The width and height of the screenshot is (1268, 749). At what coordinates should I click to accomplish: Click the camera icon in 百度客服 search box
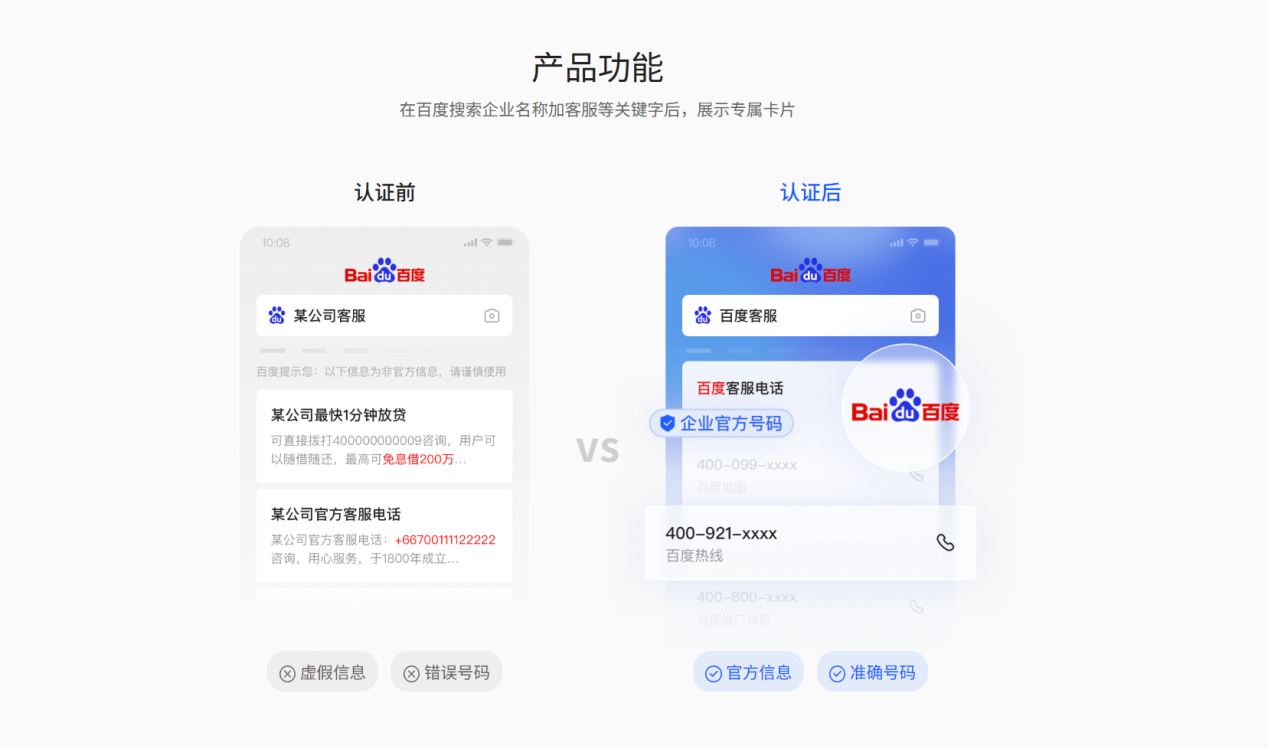pos(918,316)
